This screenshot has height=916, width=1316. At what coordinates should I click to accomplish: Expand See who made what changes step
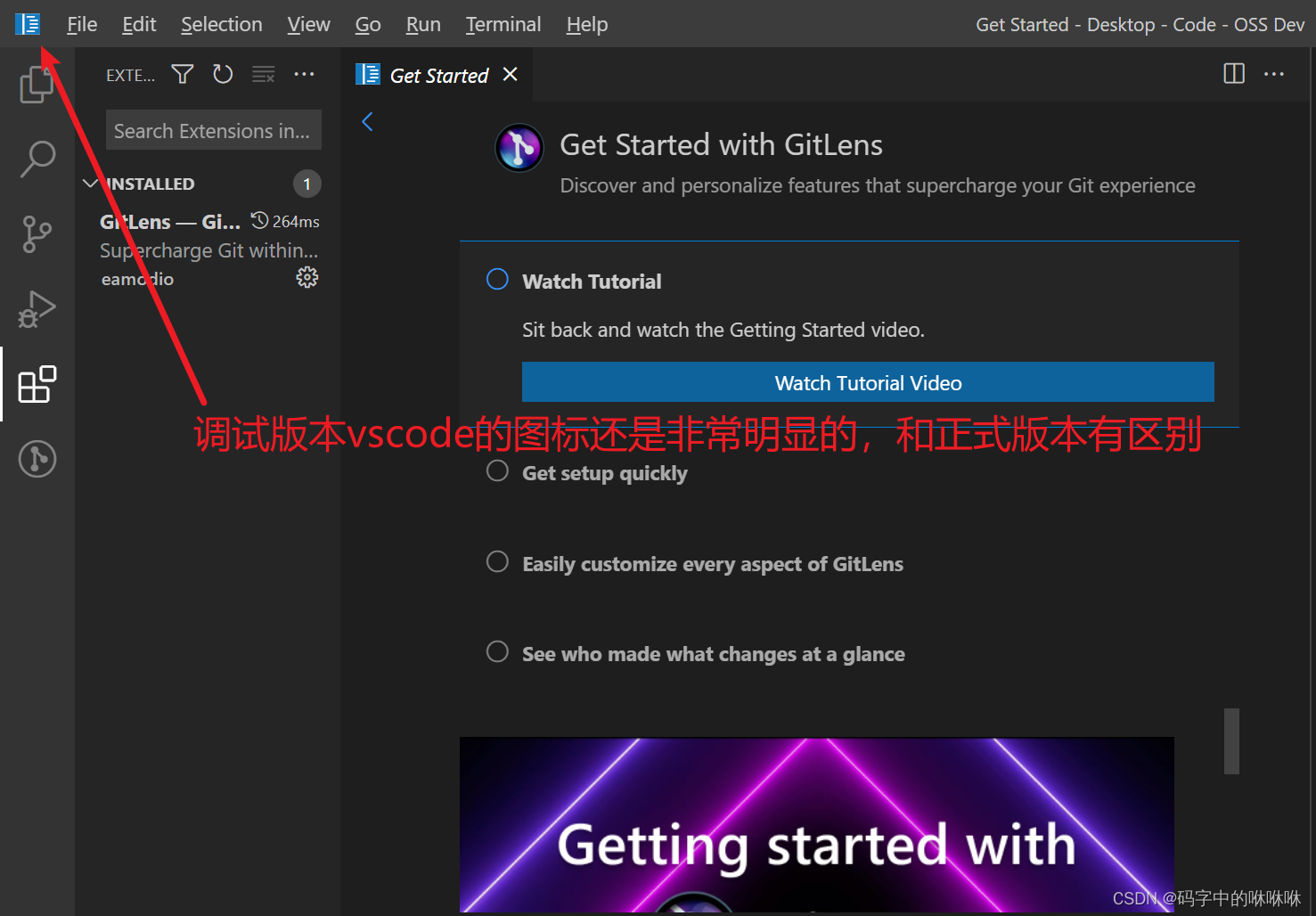click(x=713, y=654)
